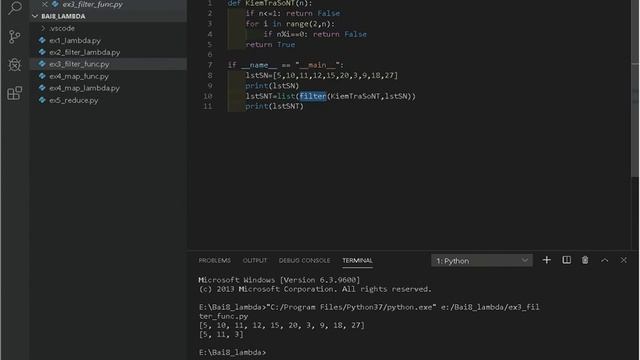Click the highlighted 'filter' word in line 10
Viewport: 640px width, 360px height.
pos(313,96)
